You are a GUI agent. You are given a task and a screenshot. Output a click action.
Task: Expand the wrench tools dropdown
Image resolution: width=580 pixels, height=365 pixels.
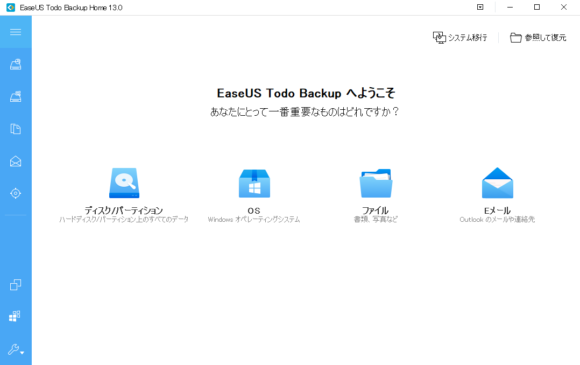coord(16,349)
